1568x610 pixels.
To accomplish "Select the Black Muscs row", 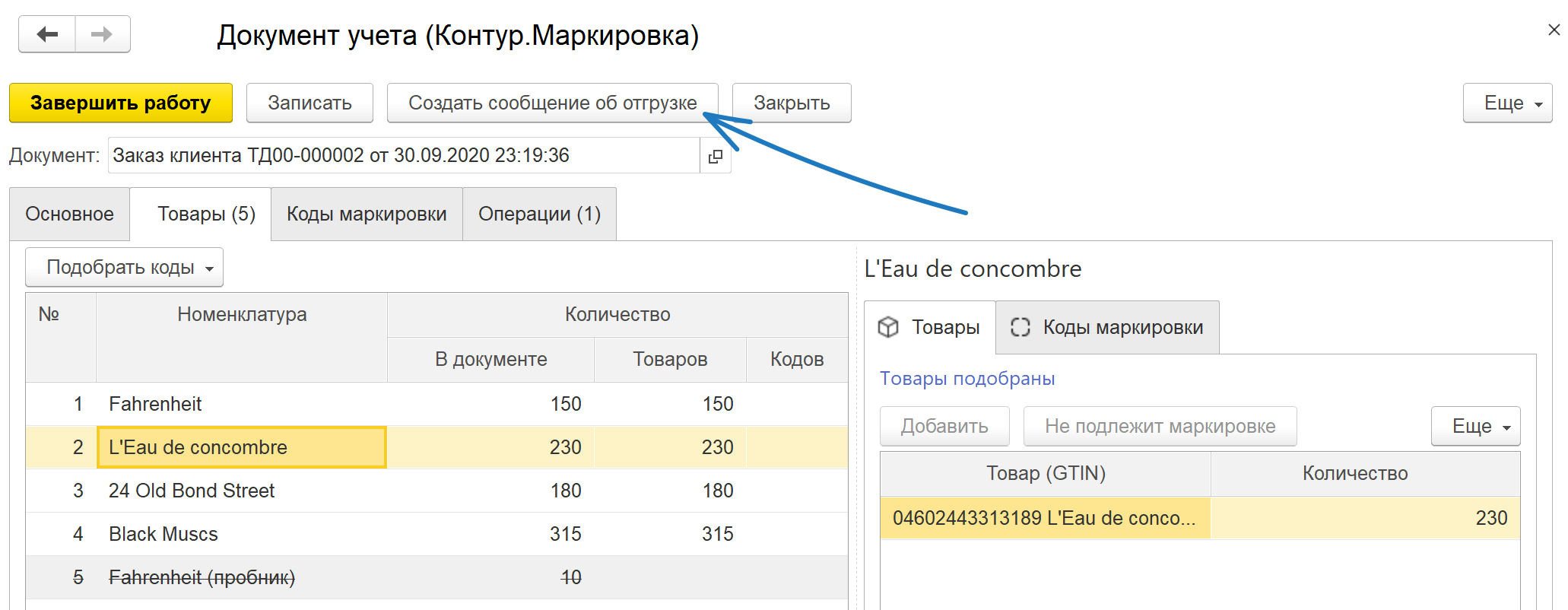I will (436, 534).
